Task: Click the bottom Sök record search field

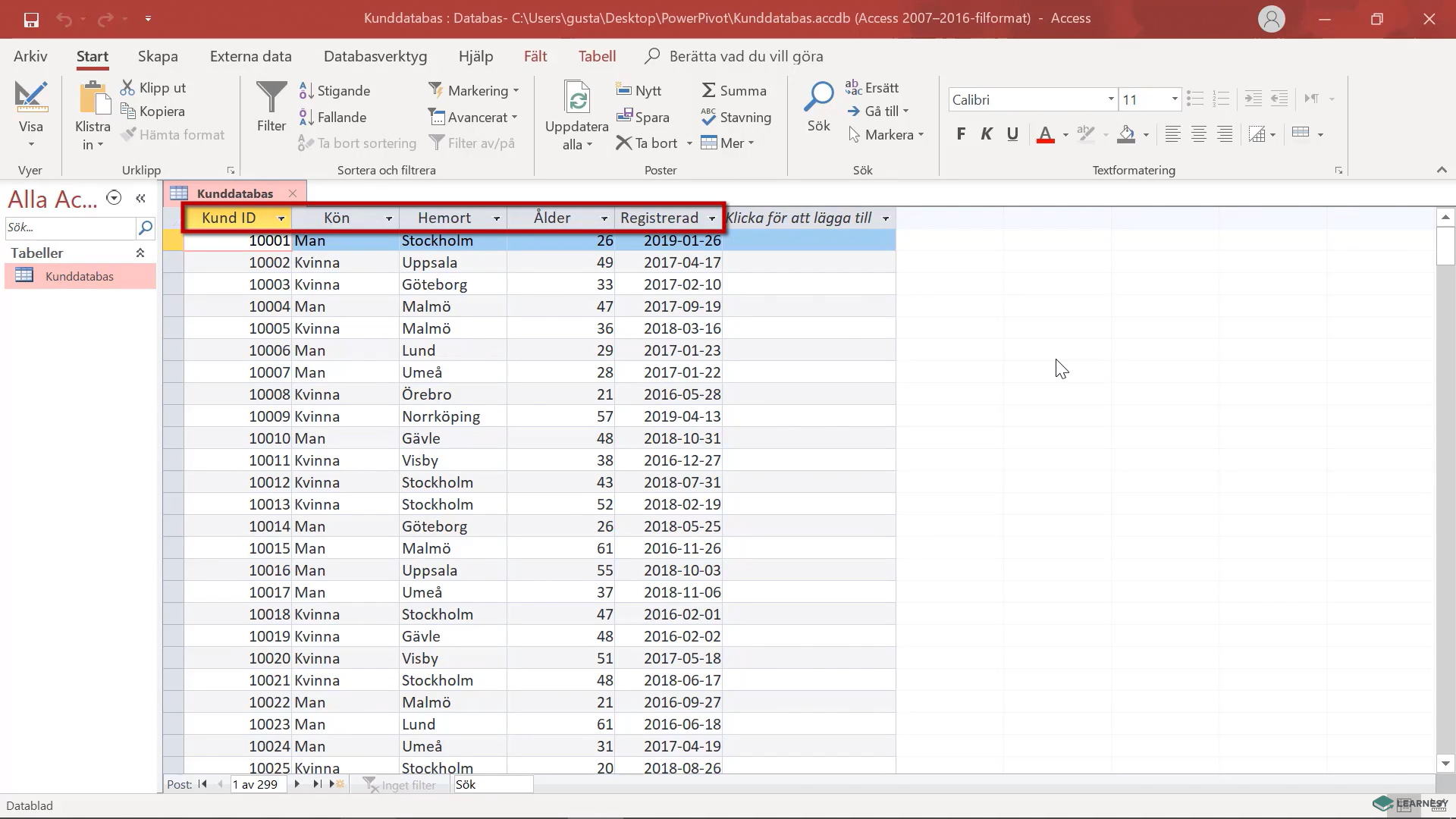Action: pos(493,784)
